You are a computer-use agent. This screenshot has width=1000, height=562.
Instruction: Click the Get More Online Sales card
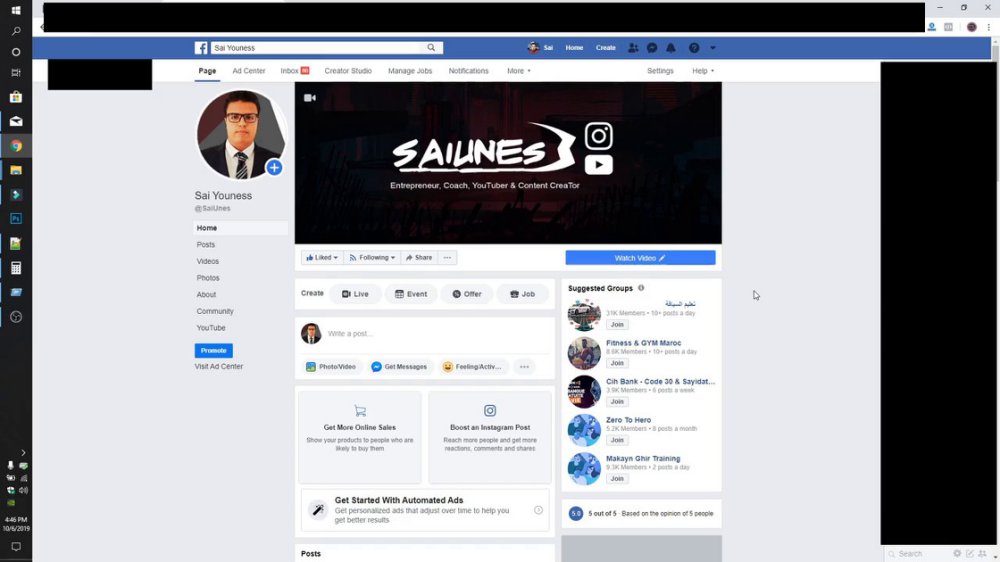pos(360,437)
